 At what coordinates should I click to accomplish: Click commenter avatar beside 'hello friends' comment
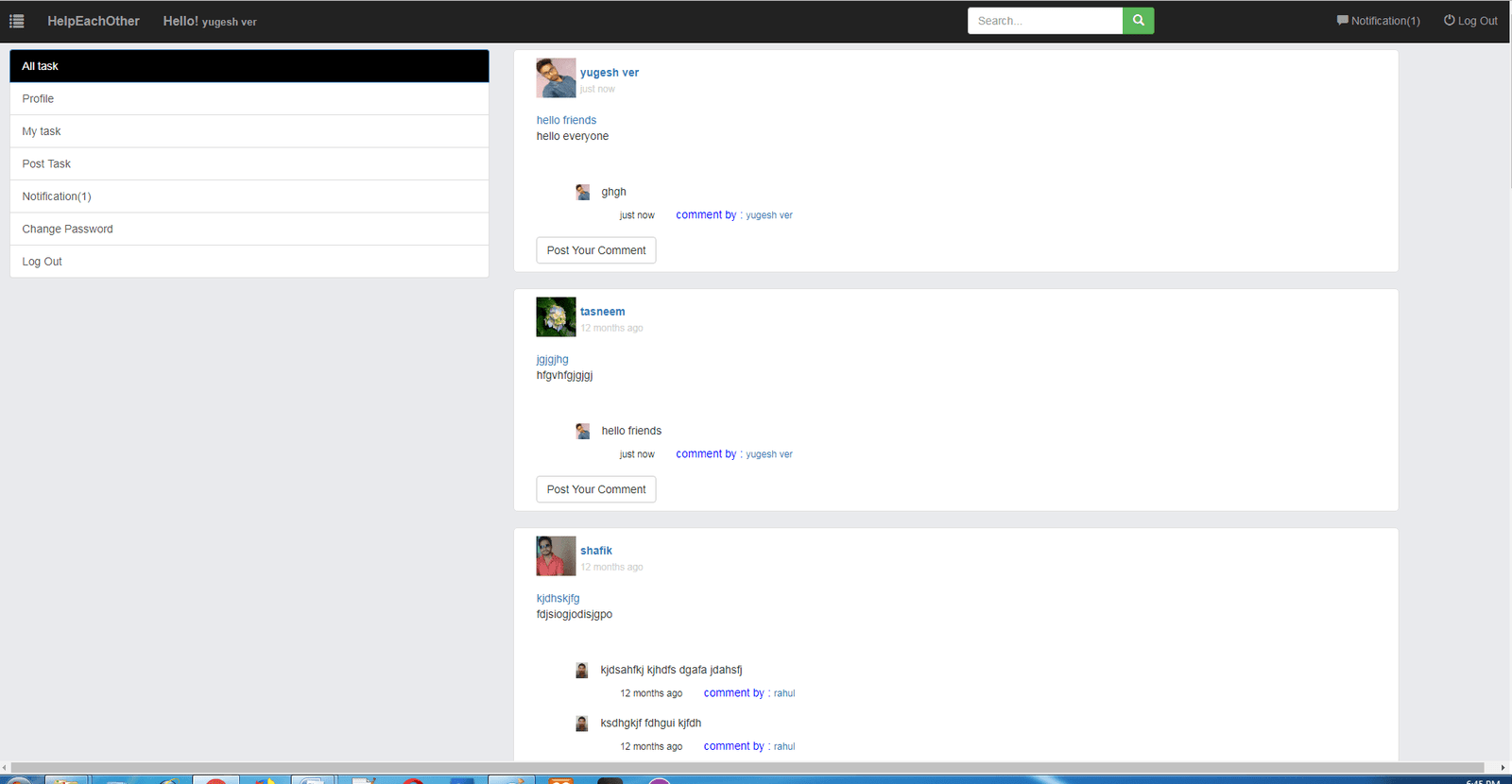583,432
